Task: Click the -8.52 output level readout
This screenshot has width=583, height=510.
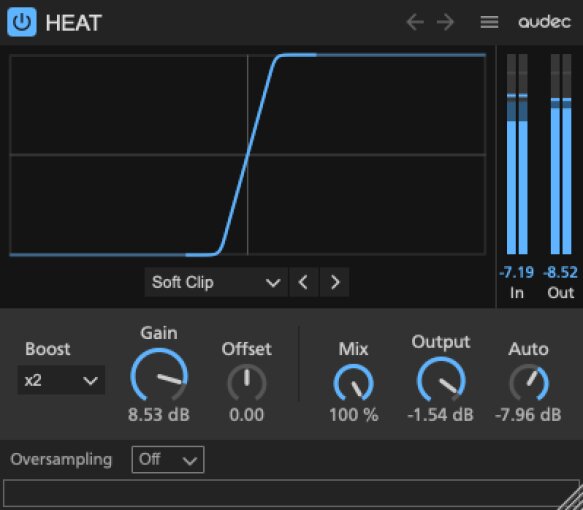Action: pyautogui.click(x=561, y=272)
